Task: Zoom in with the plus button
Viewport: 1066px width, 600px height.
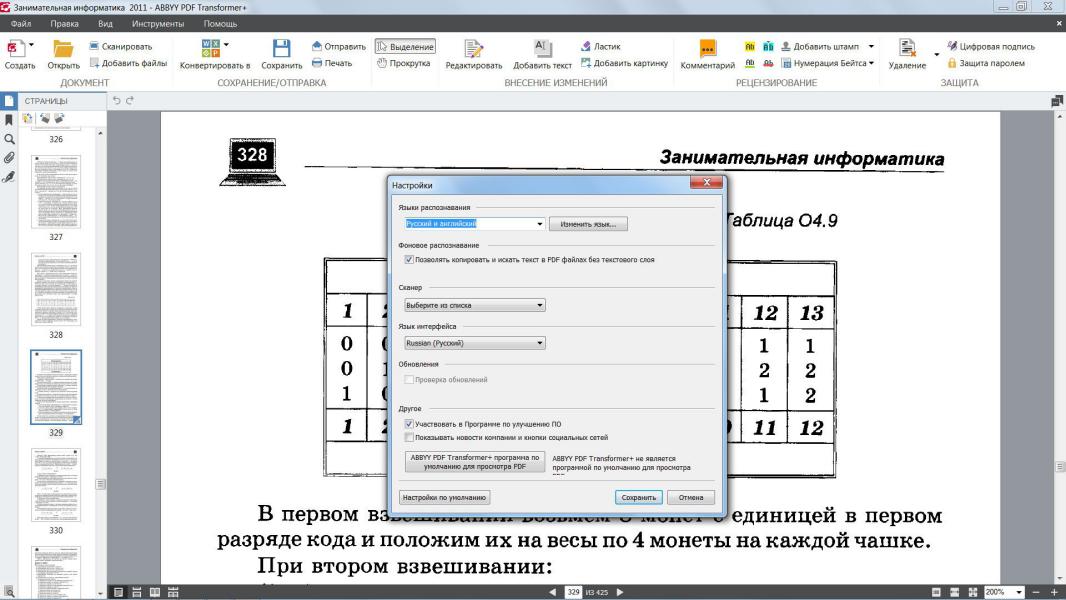Action: point(1054,593)
